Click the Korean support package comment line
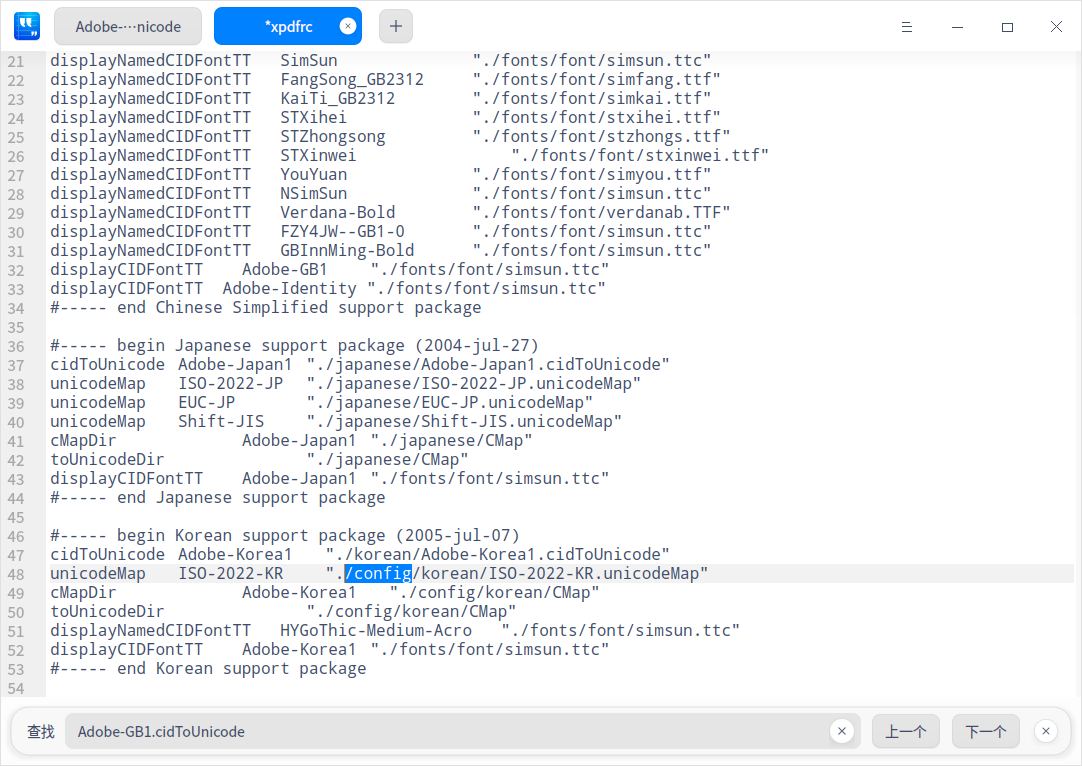 (285, 535)
